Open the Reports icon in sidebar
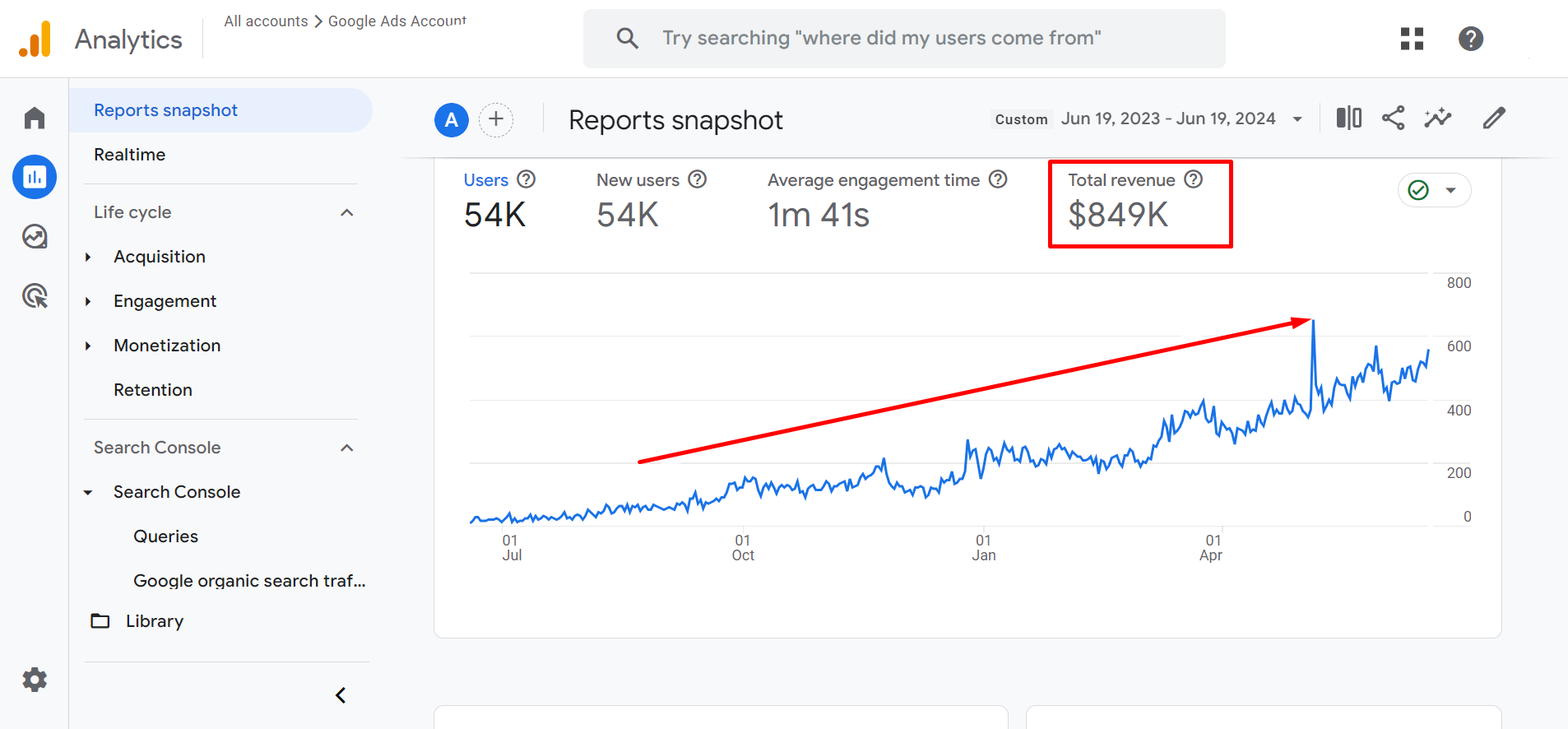This screenshot has width=1568, height=729. coord(35,177)
